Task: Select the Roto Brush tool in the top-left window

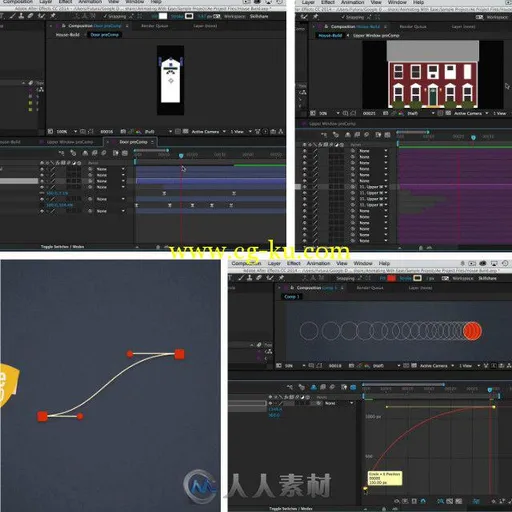Action: click(41, 16)
